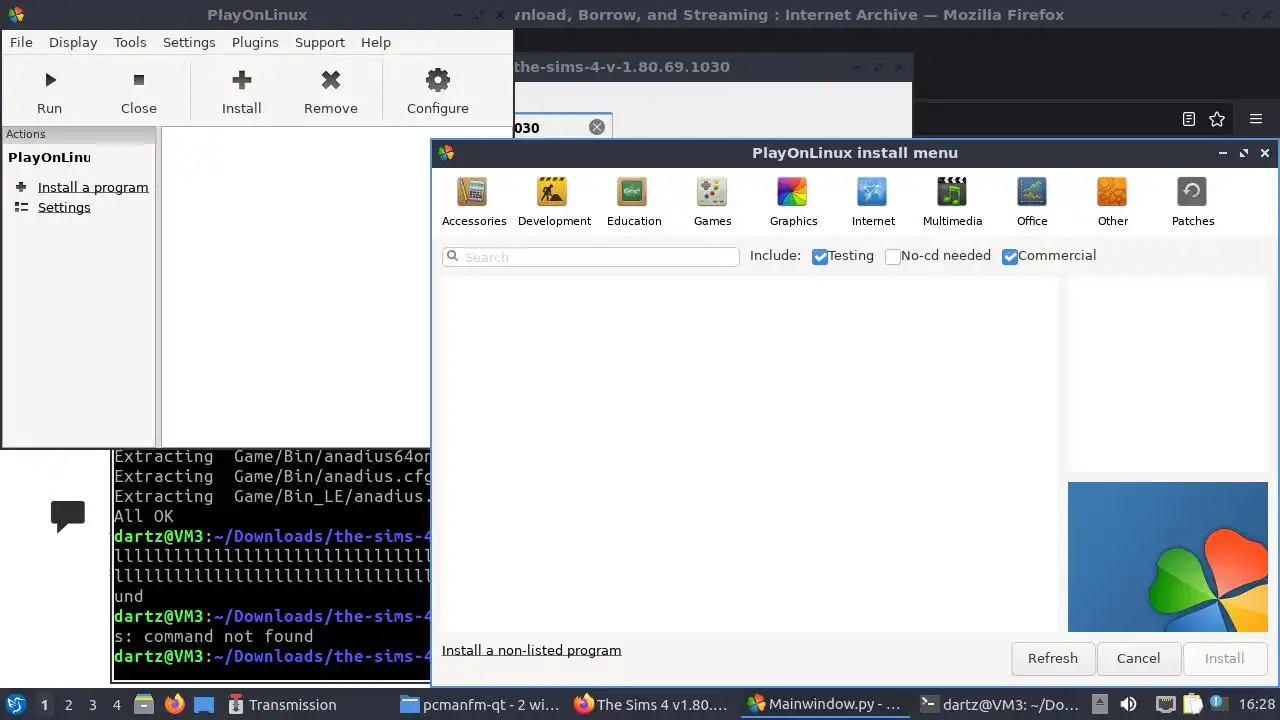
Task: Click the Configure gear toolbar button
Action: (x=438, y=92)
